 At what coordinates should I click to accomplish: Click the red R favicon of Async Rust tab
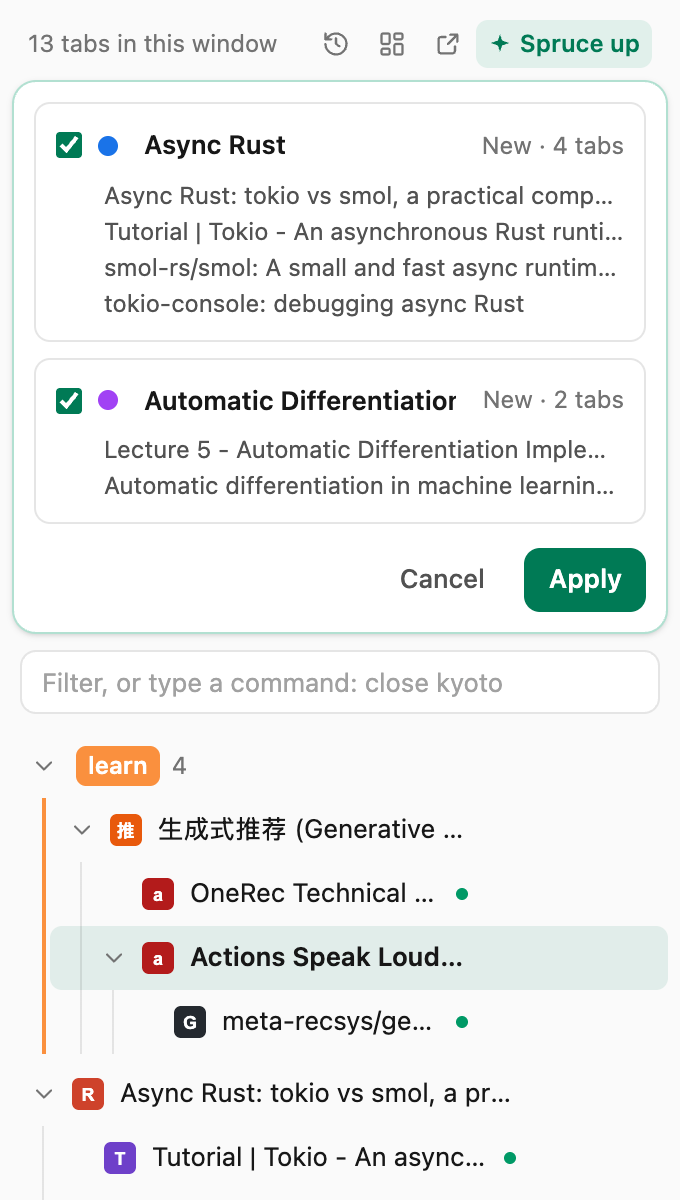(87, 1094)
